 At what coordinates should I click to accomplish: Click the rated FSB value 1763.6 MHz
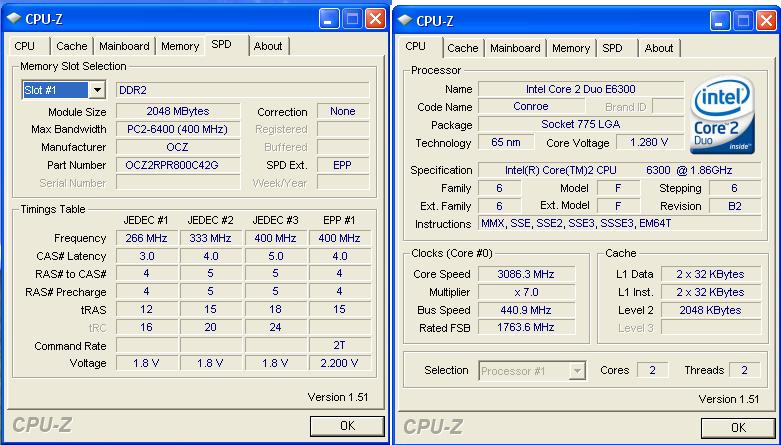click(526, 328)
